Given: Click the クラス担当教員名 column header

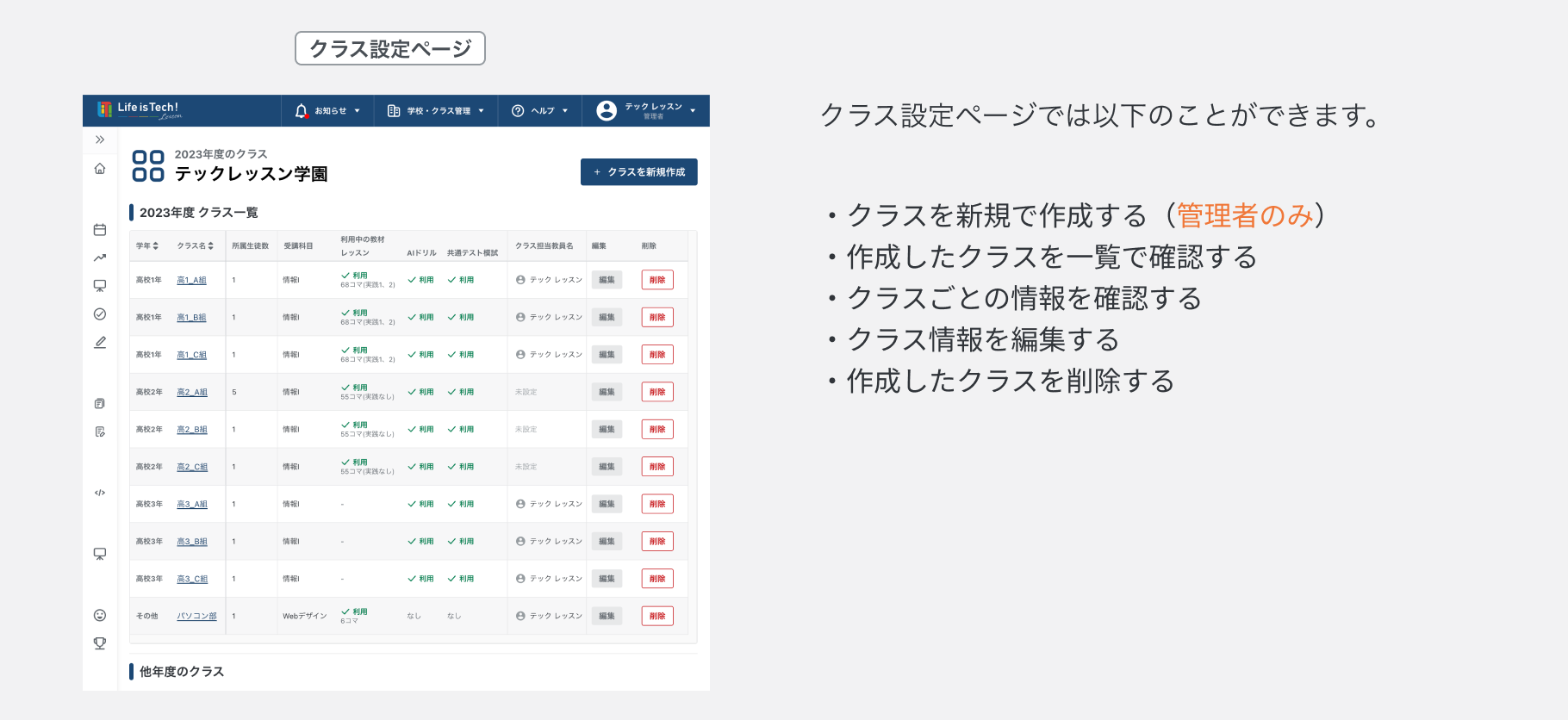Looking at the screenshot, I should (544, 246).
